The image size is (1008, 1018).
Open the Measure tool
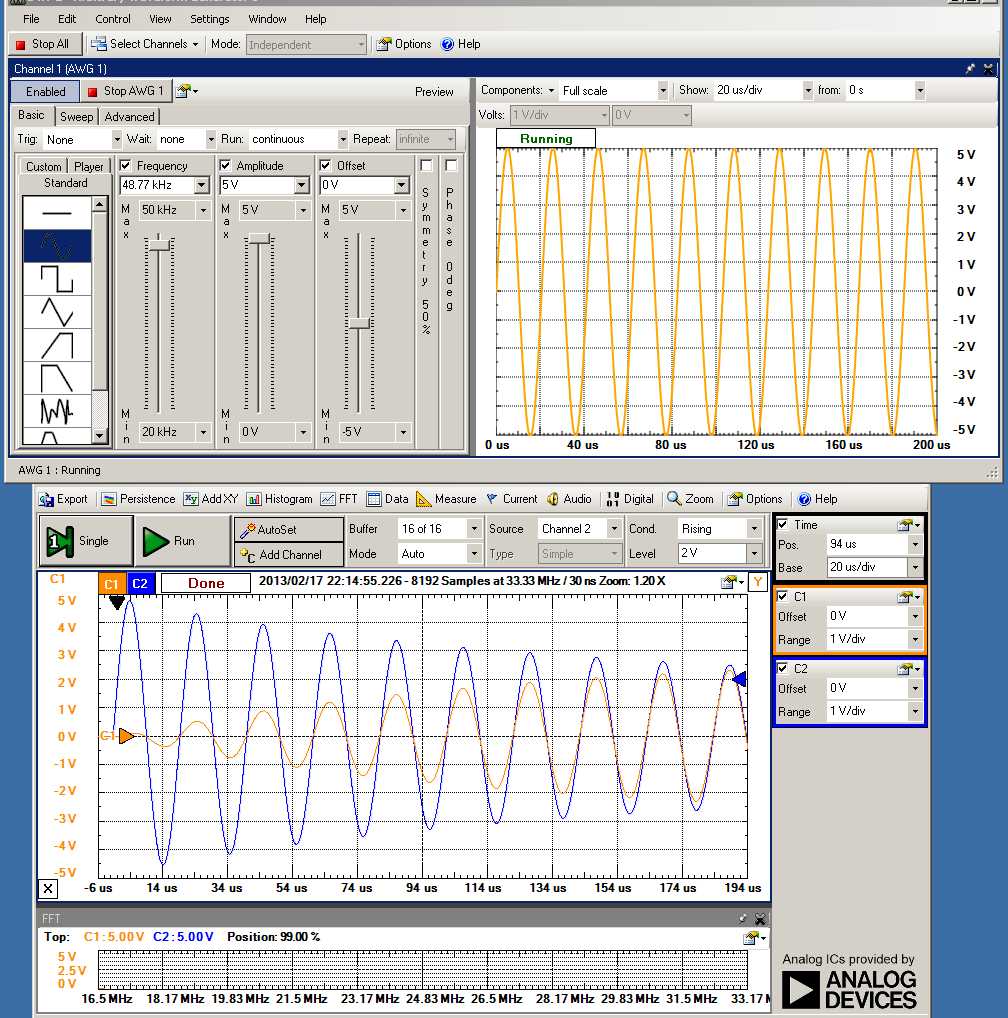click(447, 499)
